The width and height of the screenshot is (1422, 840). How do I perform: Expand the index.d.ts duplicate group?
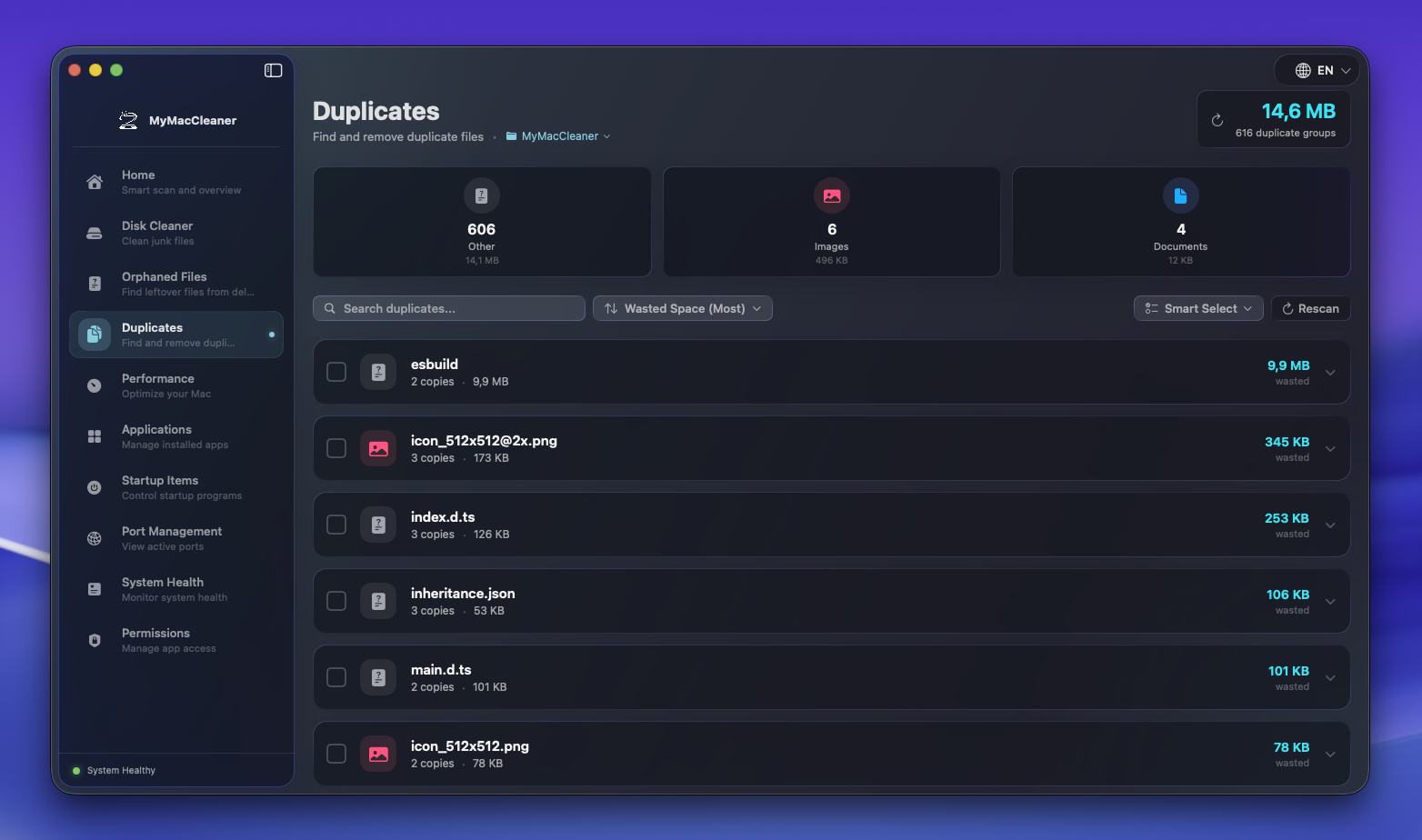click(1330, 525)
